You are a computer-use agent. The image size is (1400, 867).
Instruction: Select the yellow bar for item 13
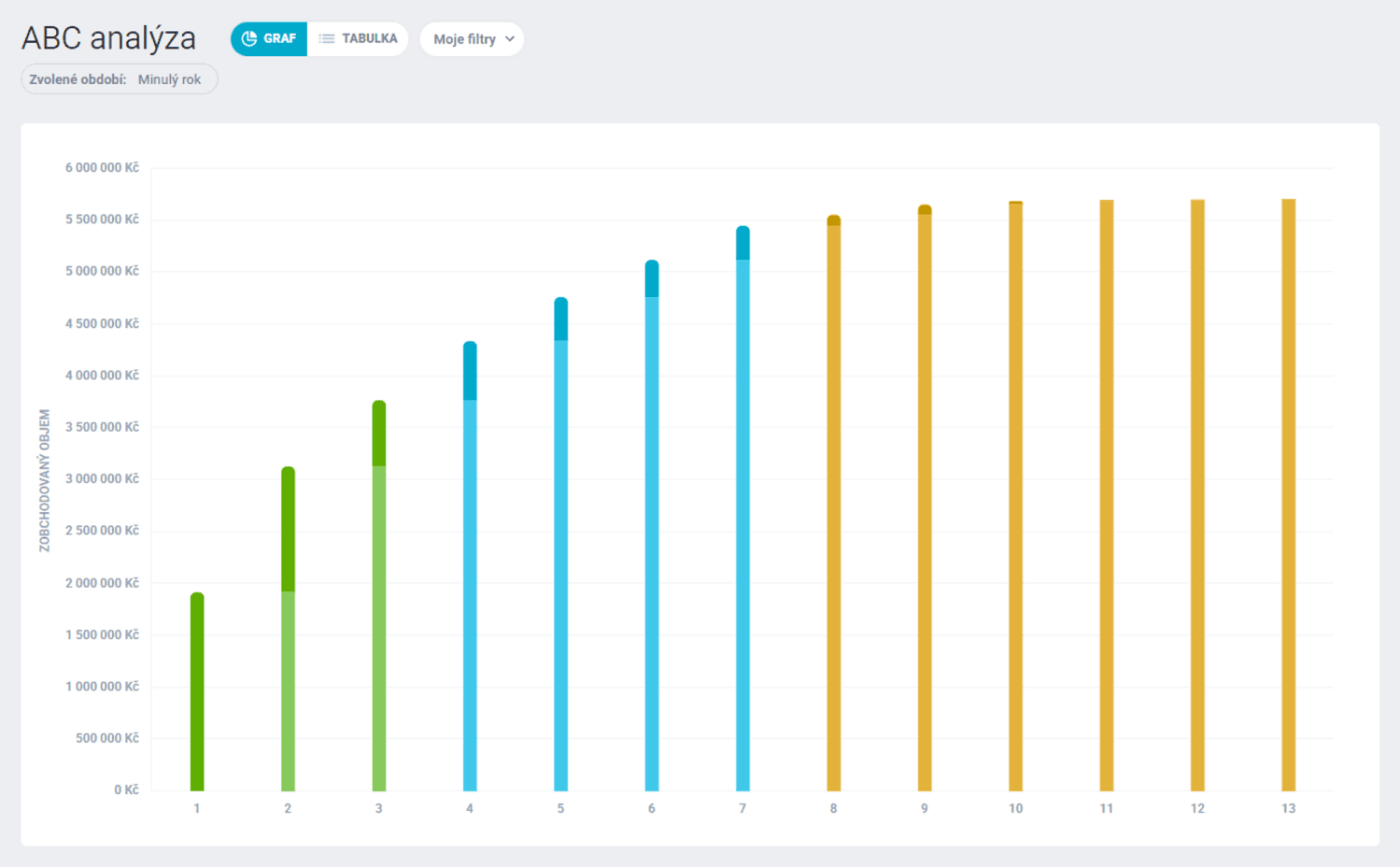click(x=1289, y=495)
